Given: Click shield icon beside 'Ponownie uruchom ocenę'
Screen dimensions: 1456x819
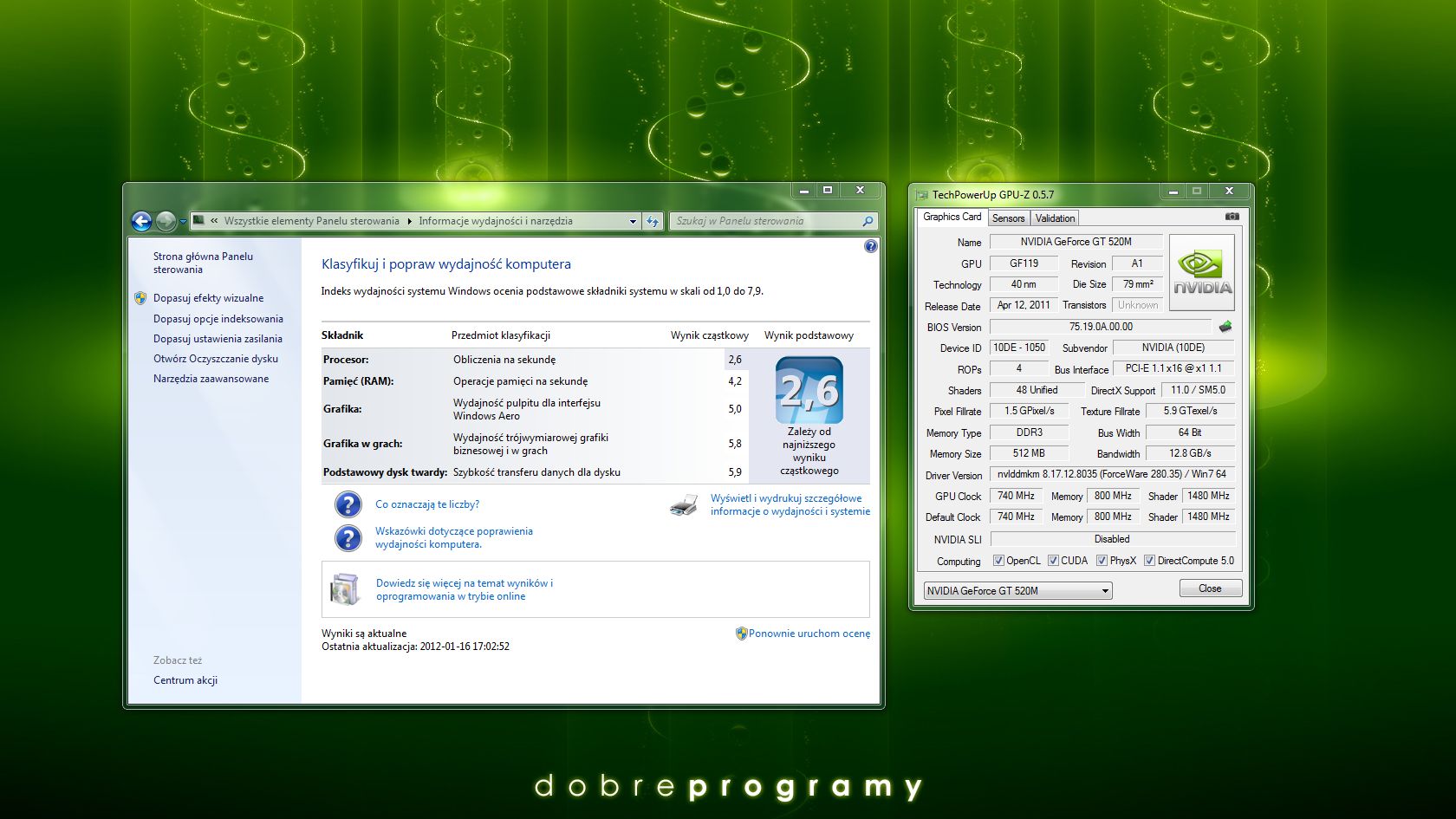Looking at the screenshot, I should (741, 634).
